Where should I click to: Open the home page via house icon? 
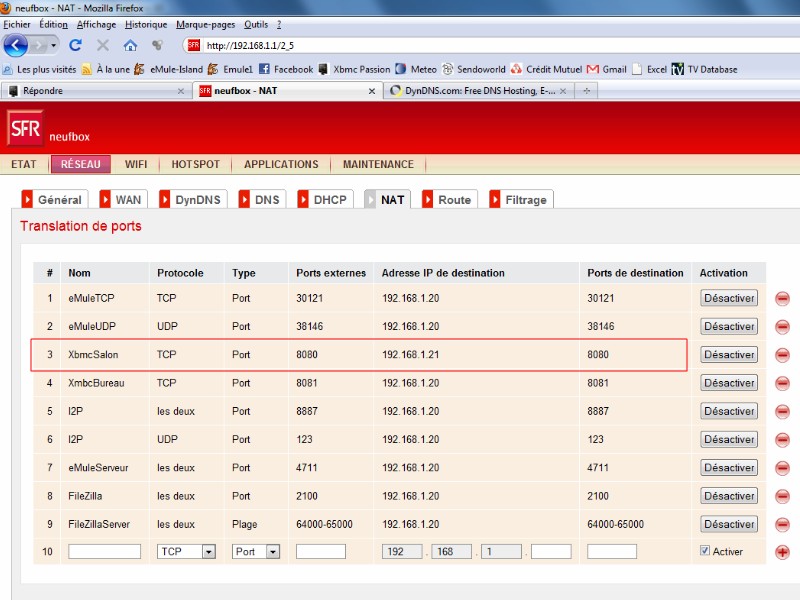pyautogui.click(x=130, y=45)
